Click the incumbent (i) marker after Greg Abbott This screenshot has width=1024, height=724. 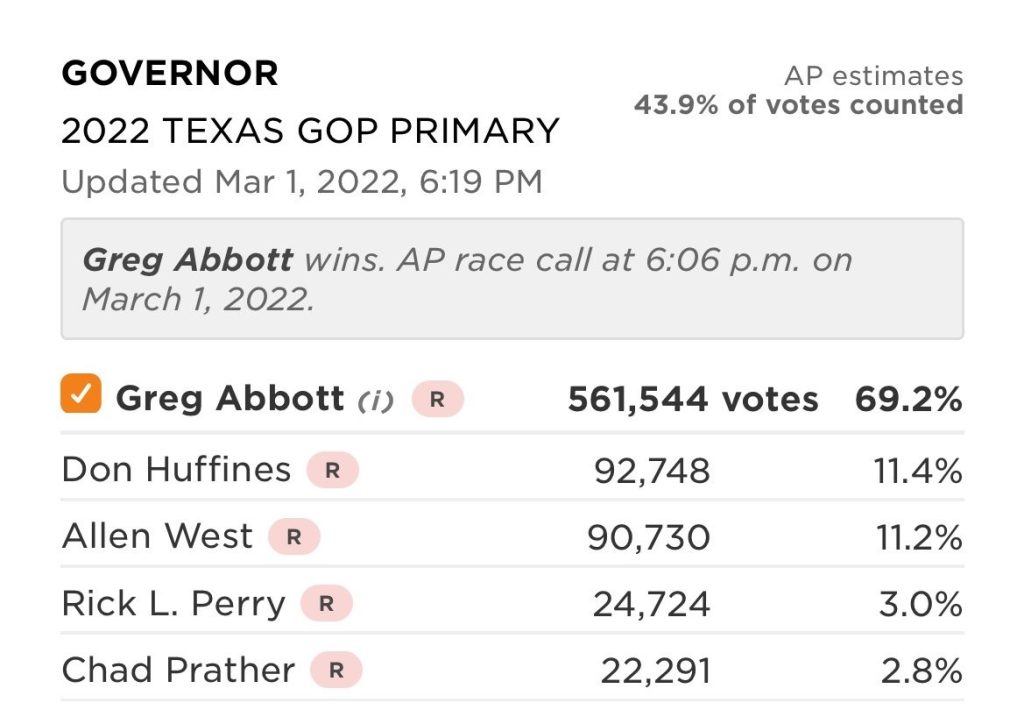(376, 401)
